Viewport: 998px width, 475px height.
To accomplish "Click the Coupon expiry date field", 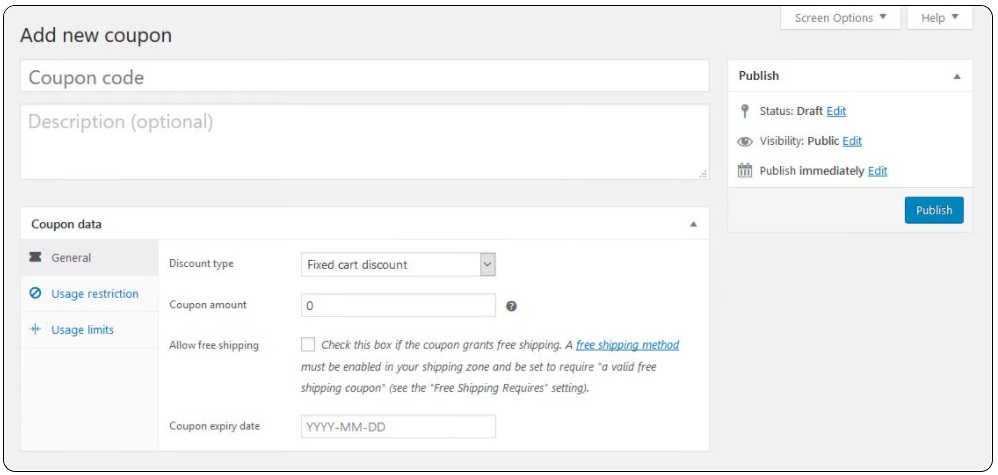I will click(398, 427).
